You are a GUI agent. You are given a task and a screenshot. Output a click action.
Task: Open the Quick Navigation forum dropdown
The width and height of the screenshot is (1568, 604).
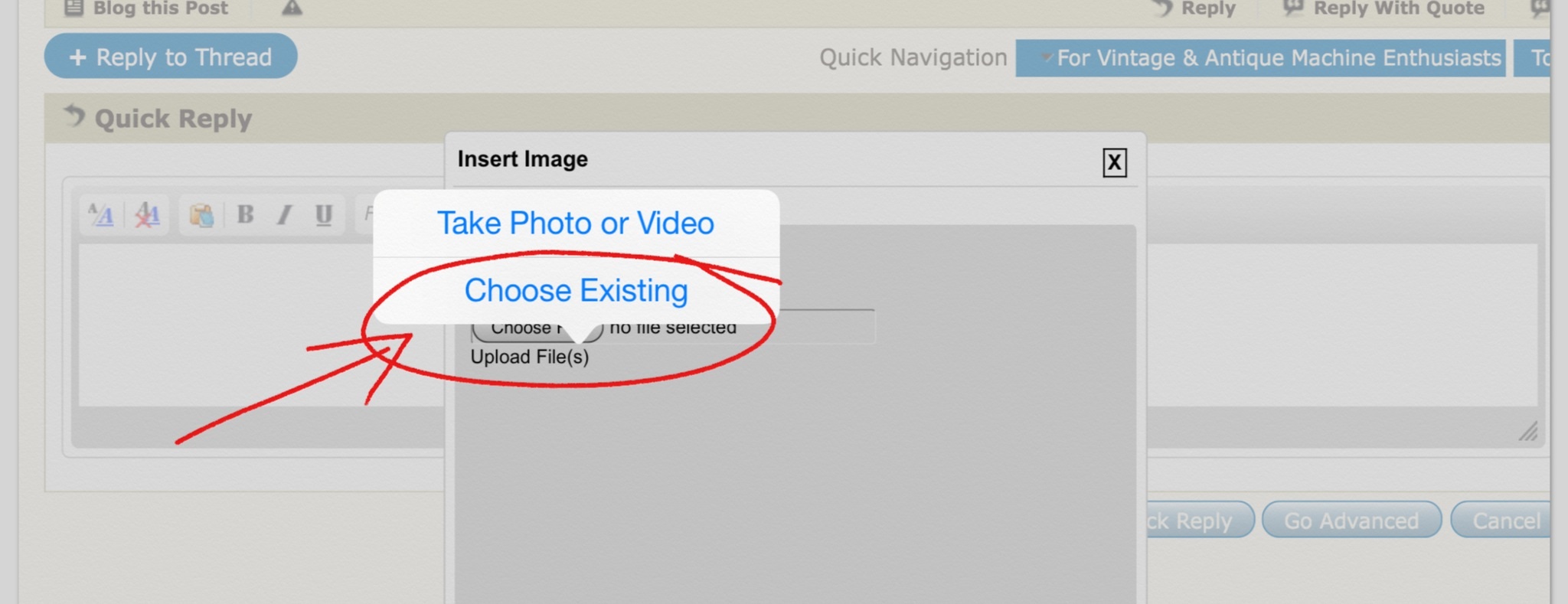(x=1260, y=58)
